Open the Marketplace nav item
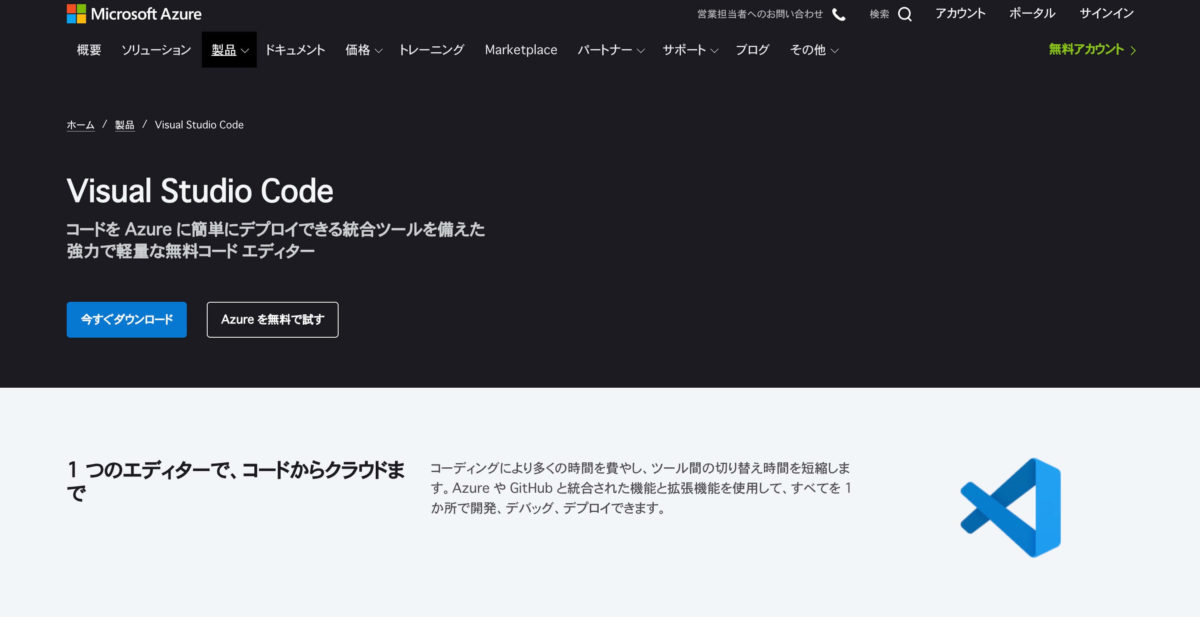The width and height of the screenshot is (1200, 617). point(521,50)
